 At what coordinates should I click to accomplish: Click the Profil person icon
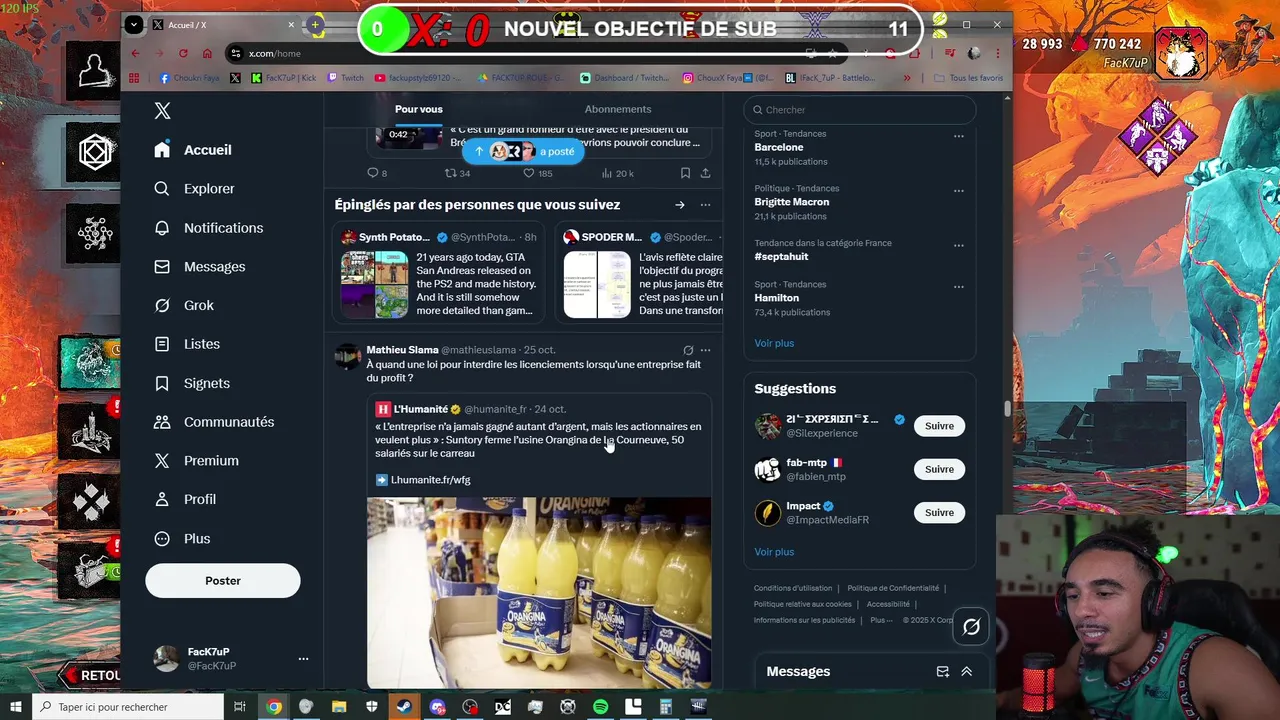click(x=162, y=499)
